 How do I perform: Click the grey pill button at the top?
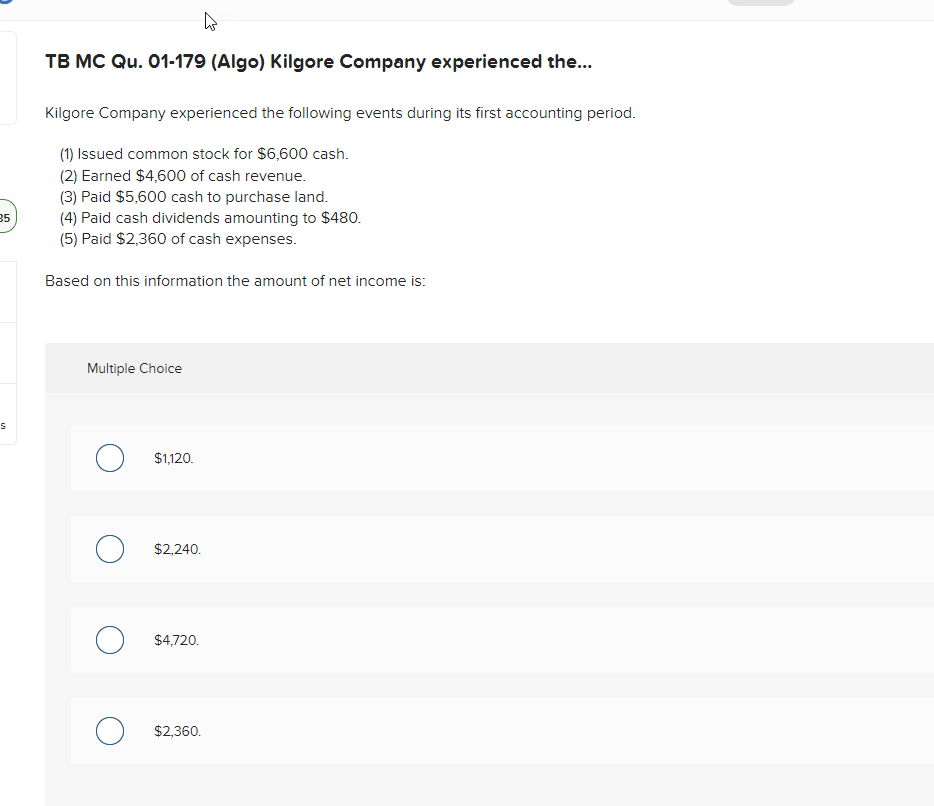[761, 4]
